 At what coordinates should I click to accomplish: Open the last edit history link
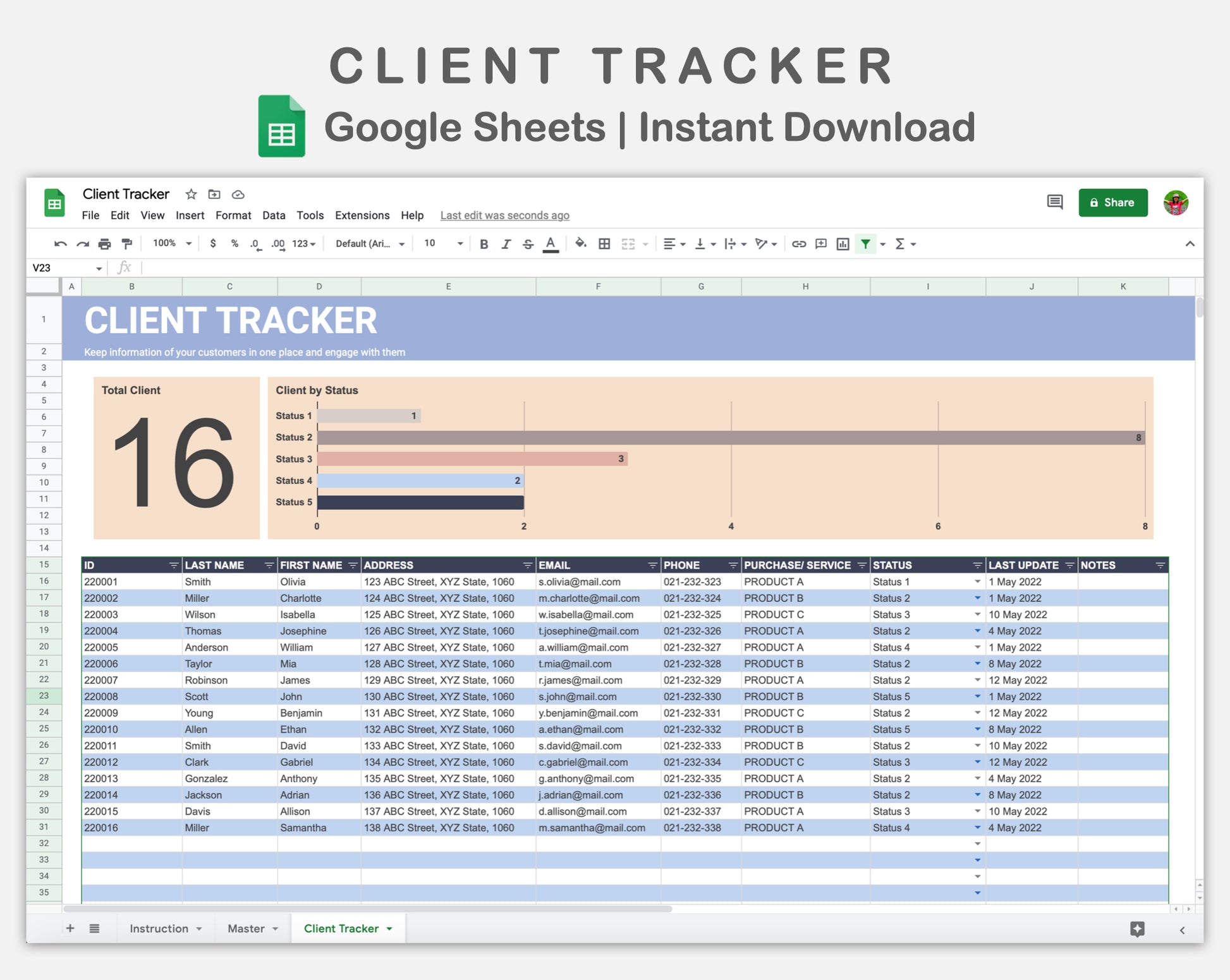pos(504,215)
